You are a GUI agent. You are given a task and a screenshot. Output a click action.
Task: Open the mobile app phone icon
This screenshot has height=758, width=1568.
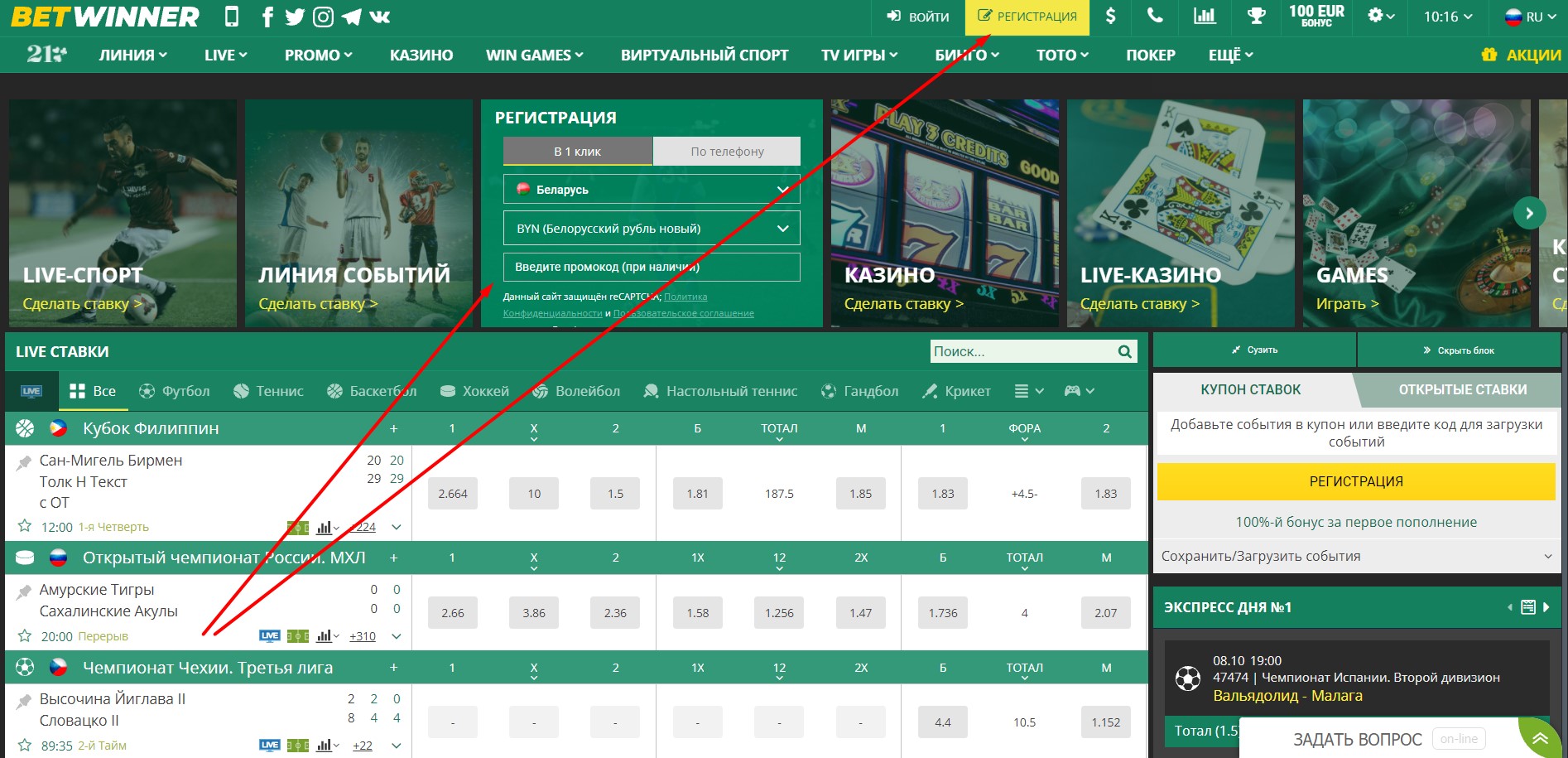click(x=232, y=17)
